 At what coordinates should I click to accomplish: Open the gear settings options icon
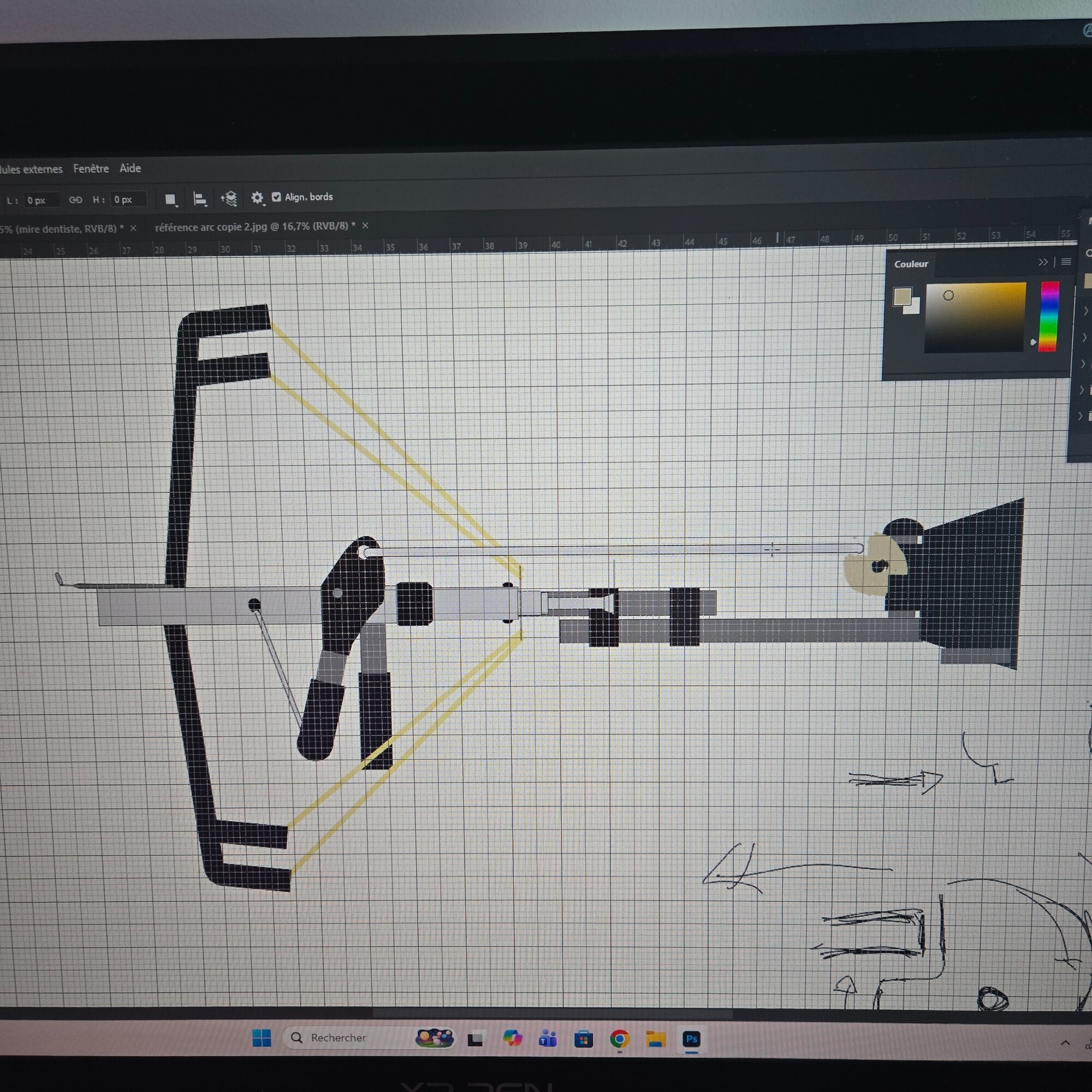tap(257, 198)
